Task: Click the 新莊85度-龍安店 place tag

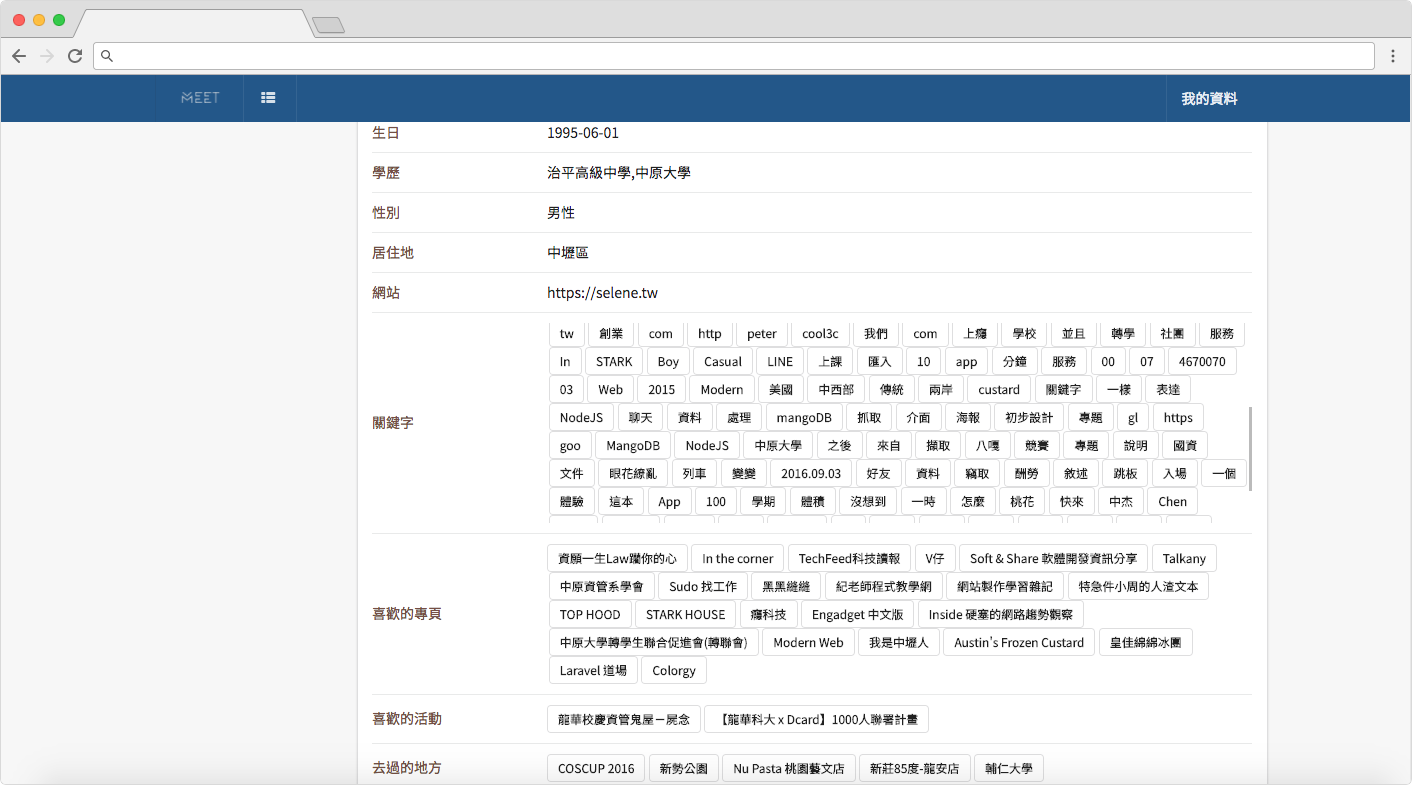Action: (x=914, y=769)
